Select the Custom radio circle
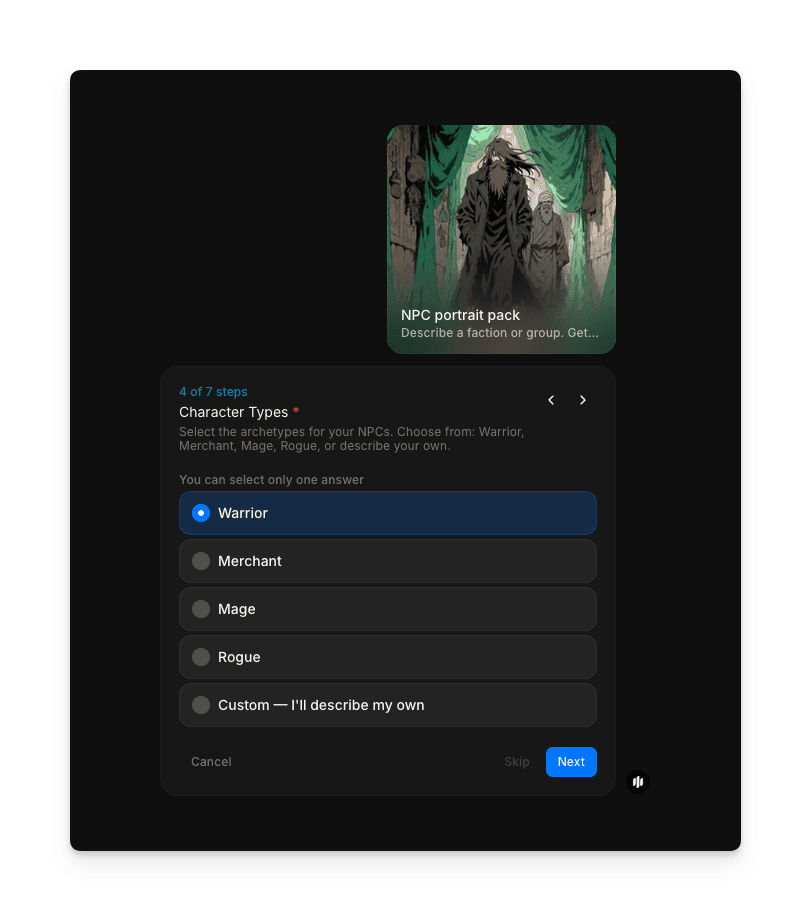The height and width of the screenshot is (921, 811). coord(201,705)
